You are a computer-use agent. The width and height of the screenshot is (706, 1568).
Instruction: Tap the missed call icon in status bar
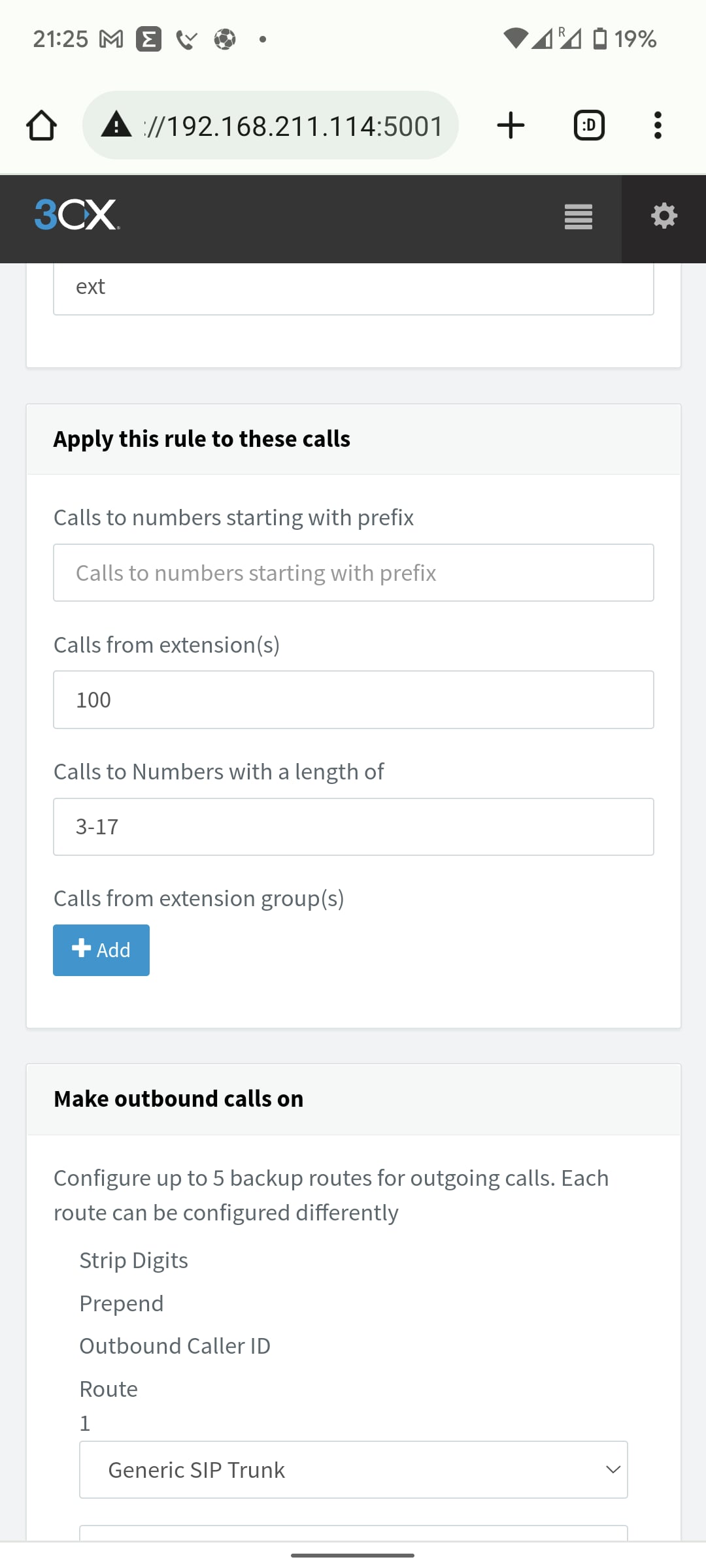coord(186,40)
